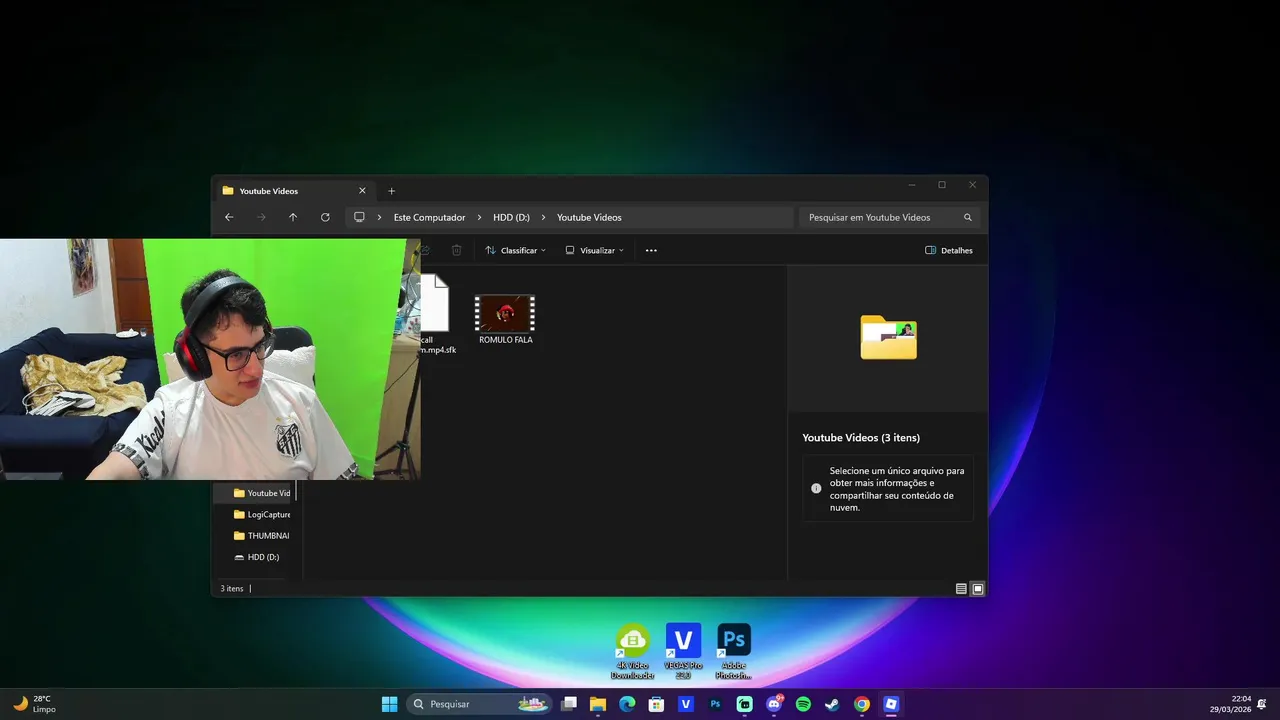
Task: Add a new File Explorer tab
Action: point(391,191)
